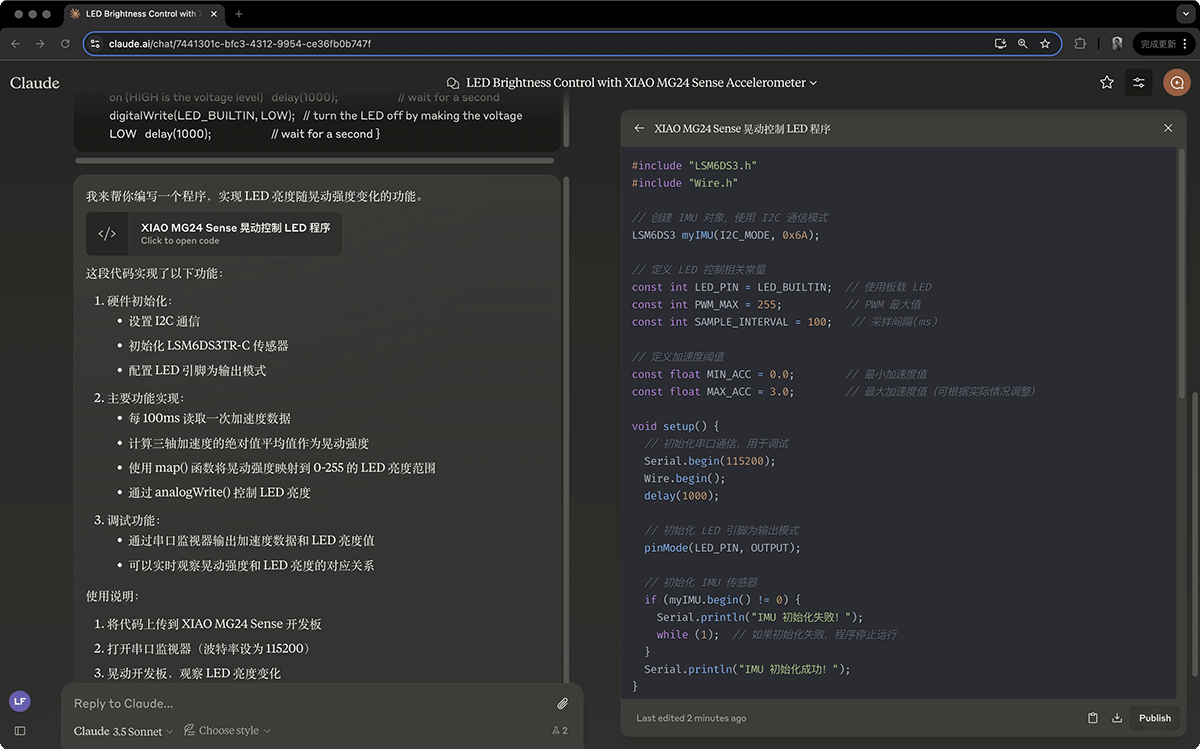Click the code brackets icon on artifact card
Viewport: 1200px width, 749px height.
107,233
